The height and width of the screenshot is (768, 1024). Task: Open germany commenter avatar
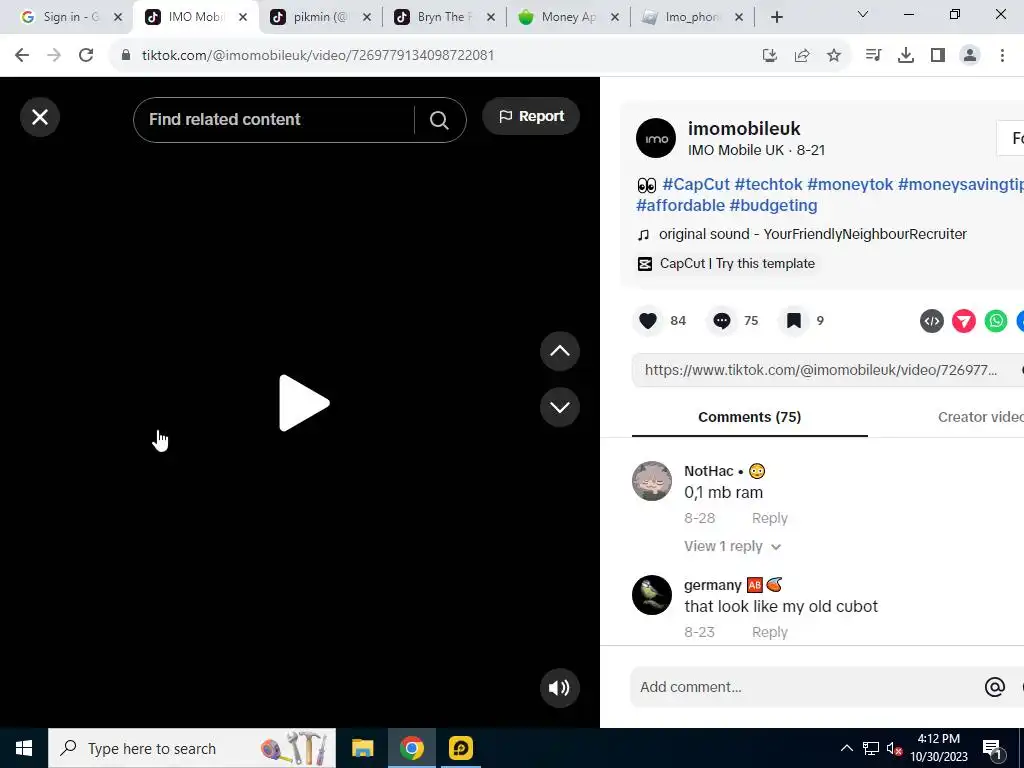[x=652, y=595]
